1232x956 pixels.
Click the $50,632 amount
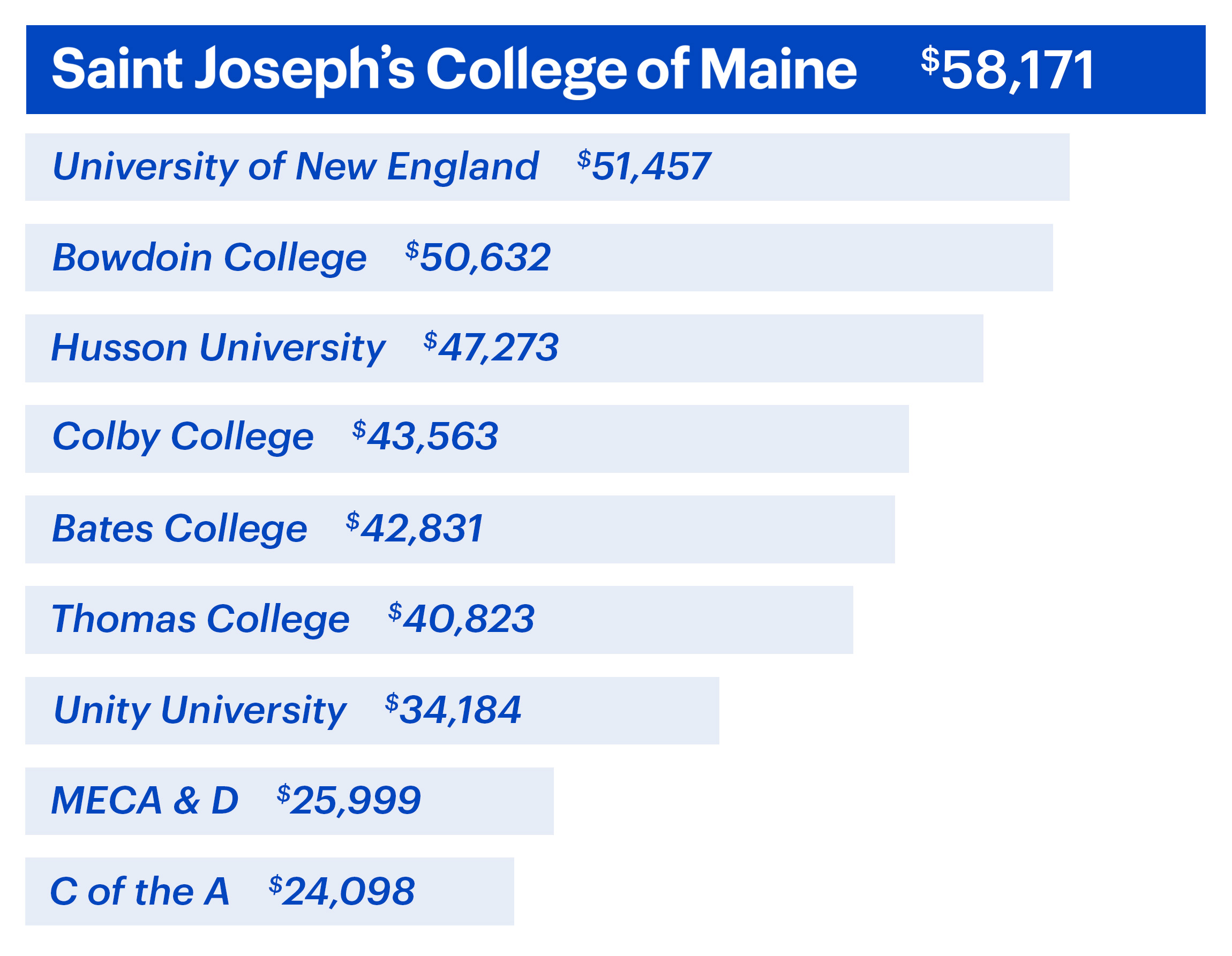[x=478, y=258]
